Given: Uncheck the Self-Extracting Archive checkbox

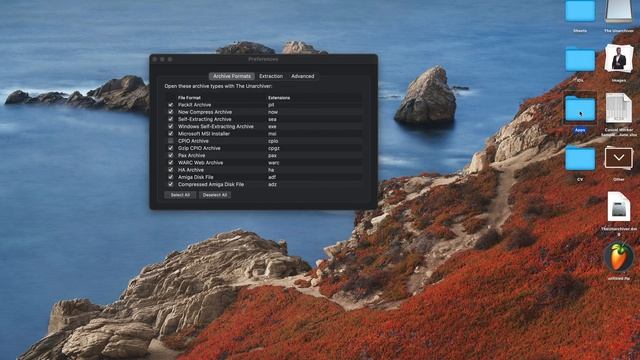Looking at the screenshot, I should click(x=171, y=119).
